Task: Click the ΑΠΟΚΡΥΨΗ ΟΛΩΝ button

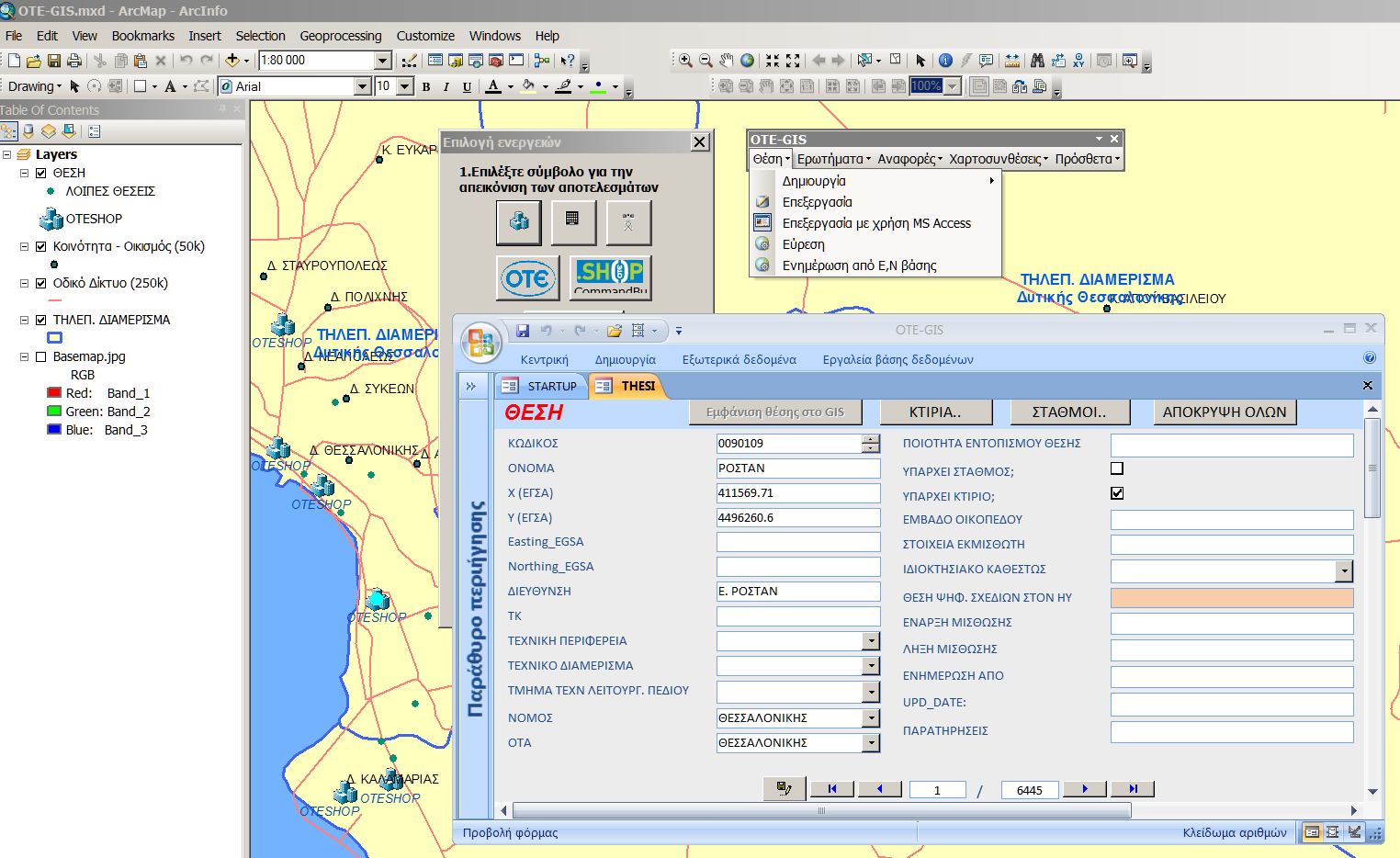Action: click(x=1225, y=412)
